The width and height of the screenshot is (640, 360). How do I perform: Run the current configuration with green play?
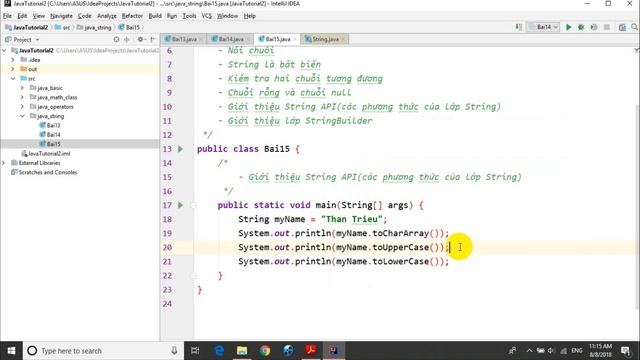[568, 27]
